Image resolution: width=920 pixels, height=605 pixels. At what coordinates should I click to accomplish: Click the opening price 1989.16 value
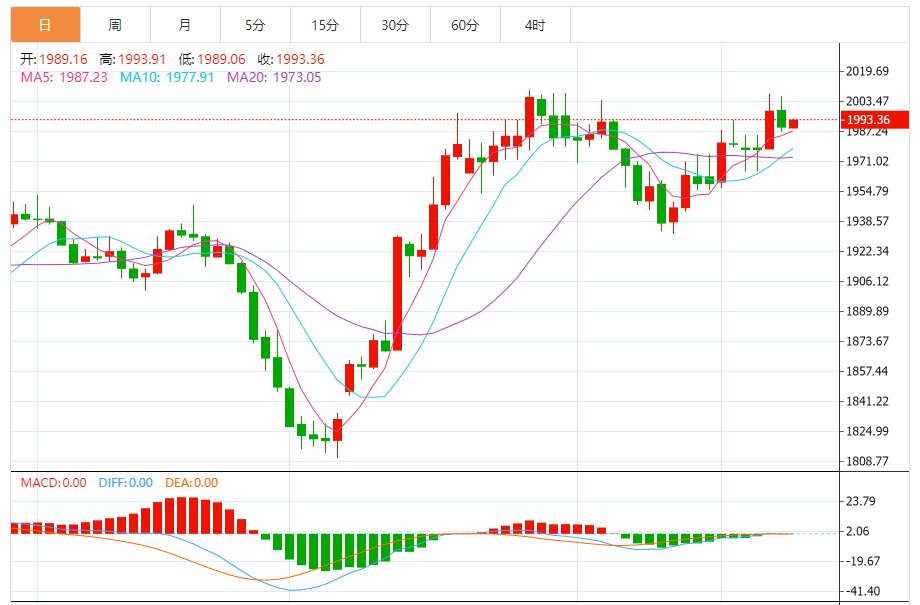pyautogui.click(x=63, y=59)
